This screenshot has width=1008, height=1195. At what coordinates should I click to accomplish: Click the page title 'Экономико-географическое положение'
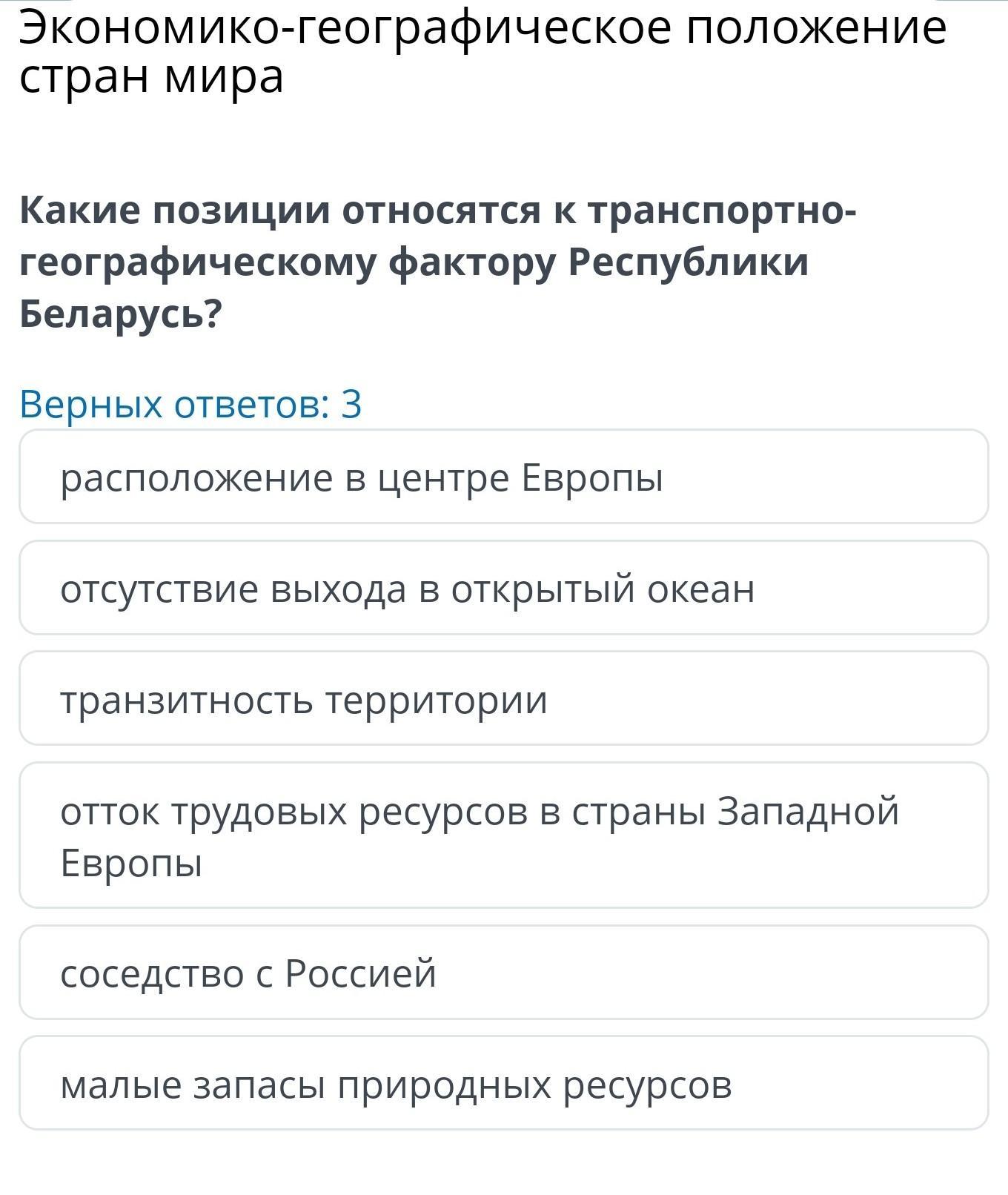482,28
